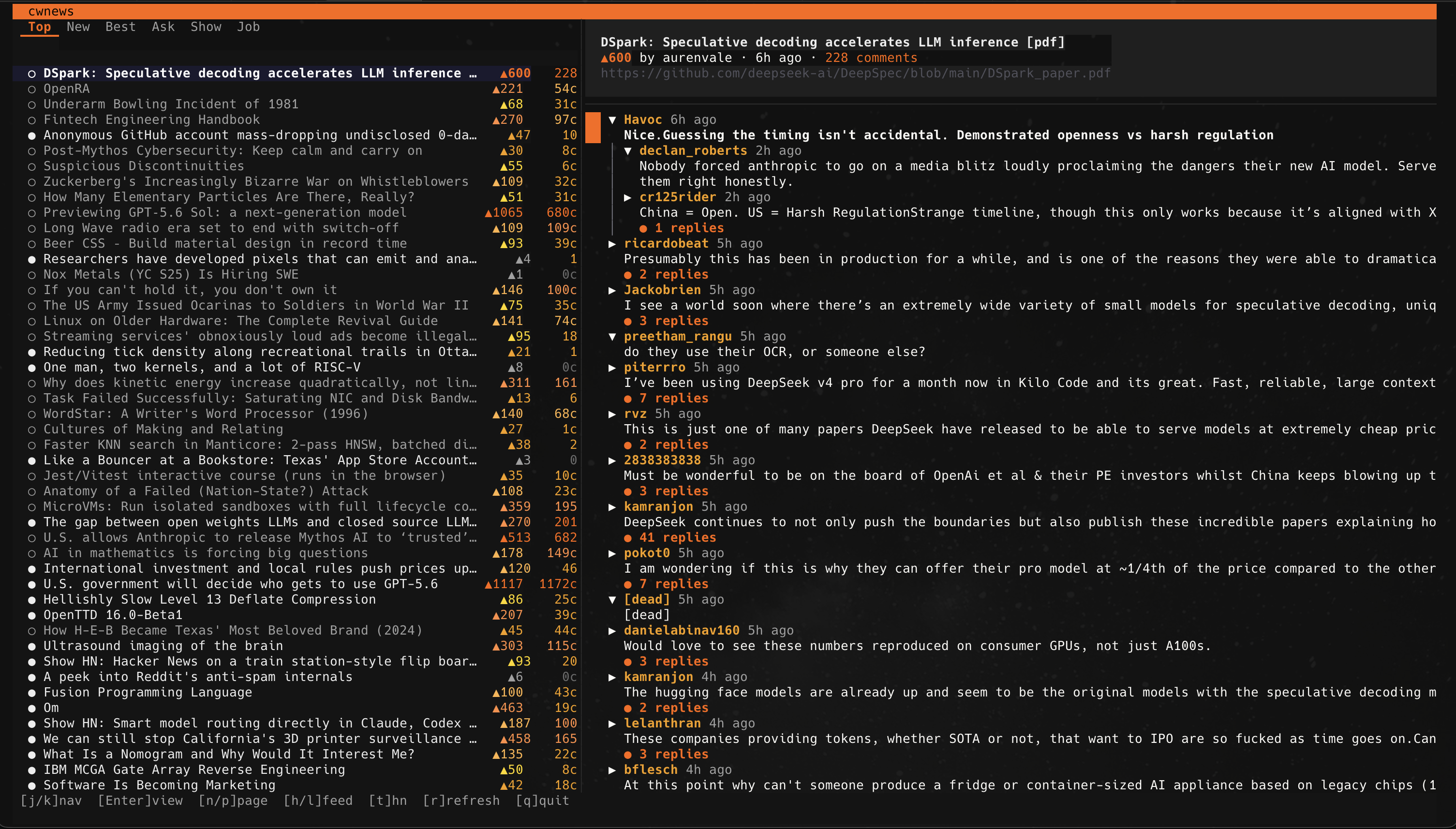The width and height of the screenshot is (1456, 829).
Task: Click the 600 upvote arrow in story header
Action: 604,58
